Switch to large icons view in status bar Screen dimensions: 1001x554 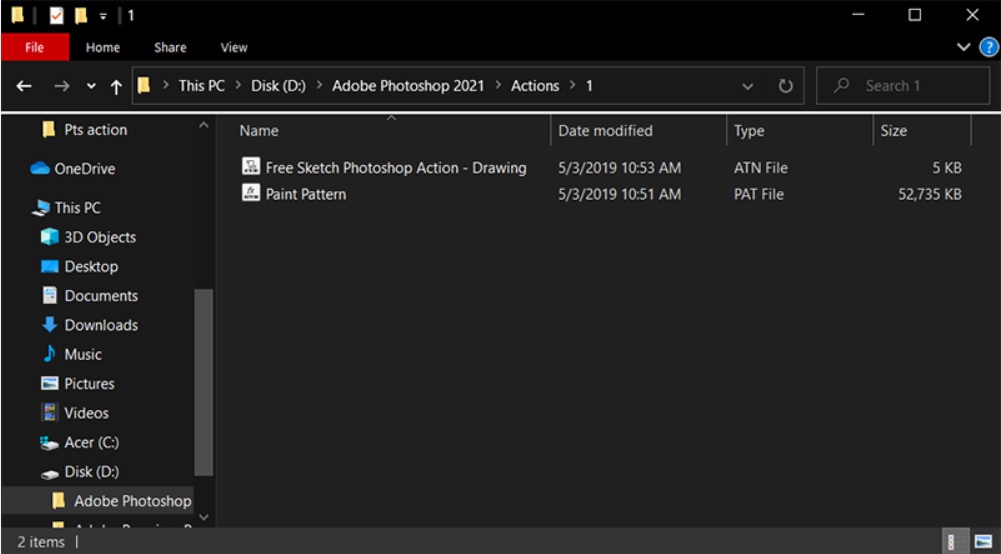coord(983,542)
